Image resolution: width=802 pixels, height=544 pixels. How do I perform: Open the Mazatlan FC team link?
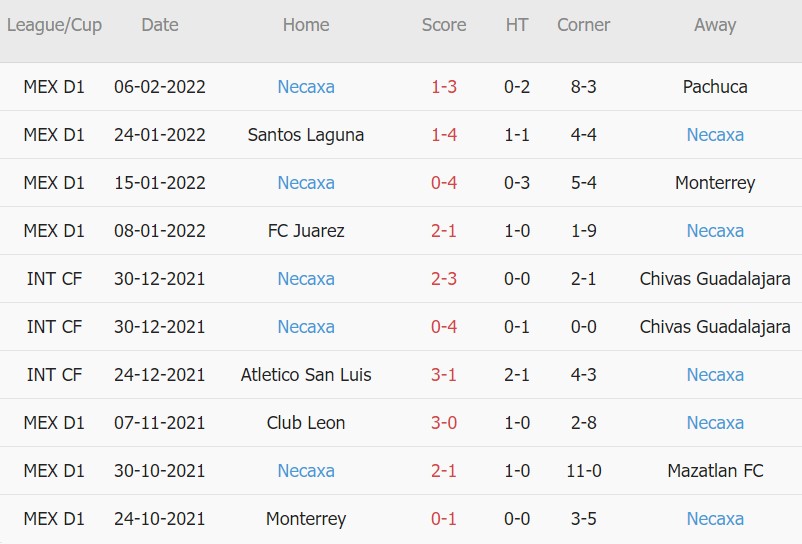pos(715,471)
